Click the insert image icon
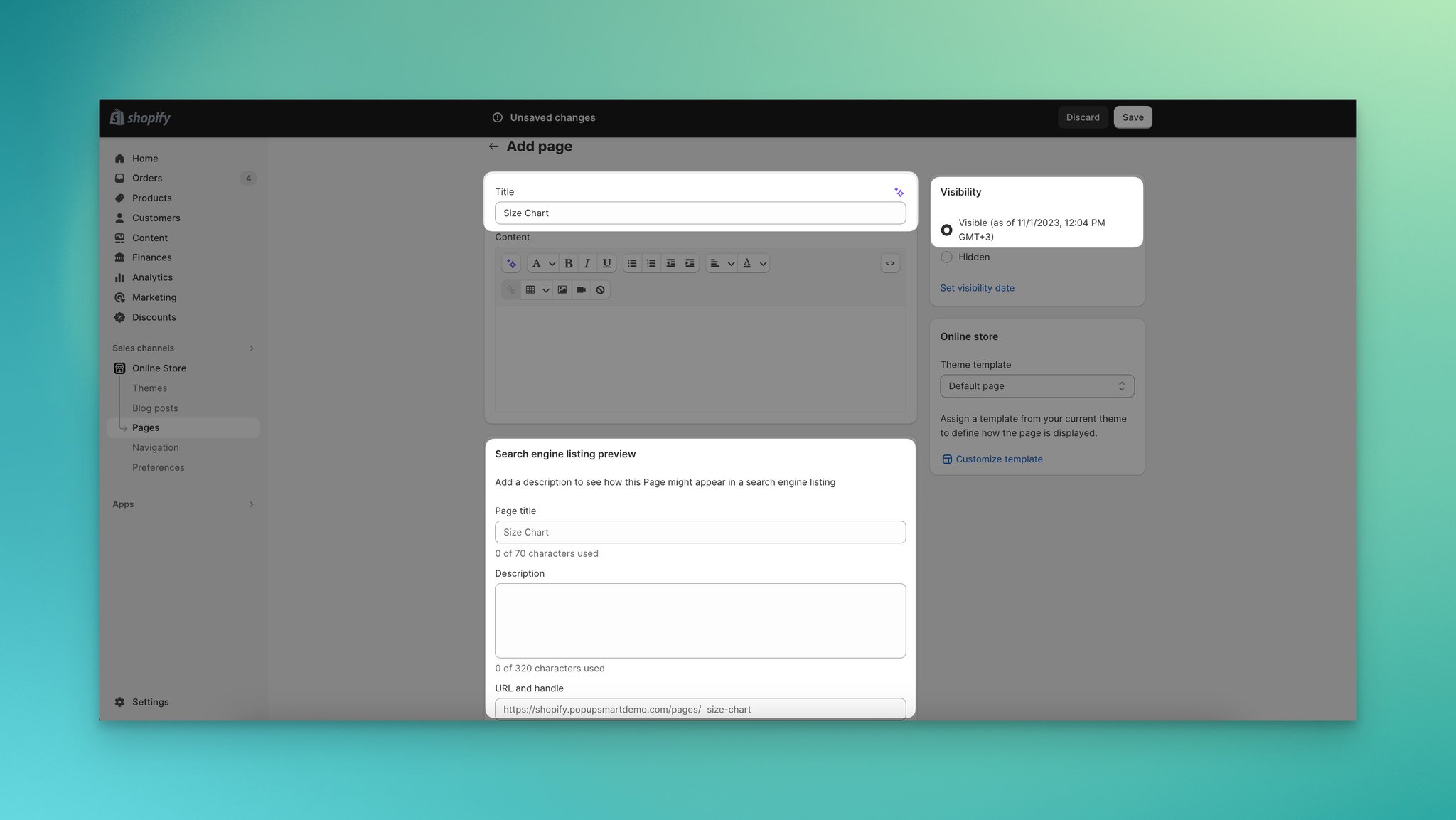Viewport: 1456px width, 820px height. pyautogui.click(x=562, y=290)
